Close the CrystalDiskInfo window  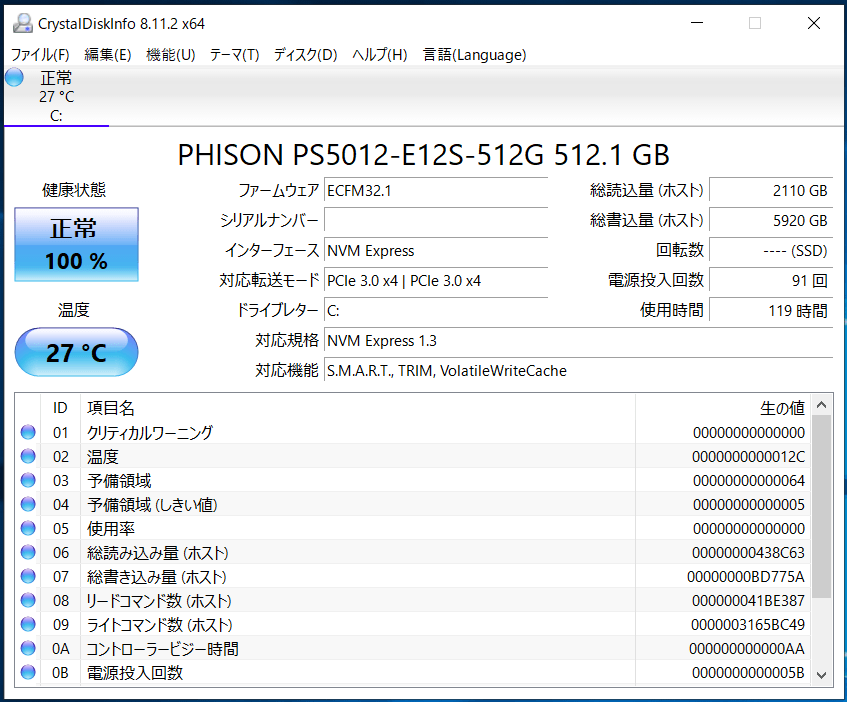tap(814, 23)
